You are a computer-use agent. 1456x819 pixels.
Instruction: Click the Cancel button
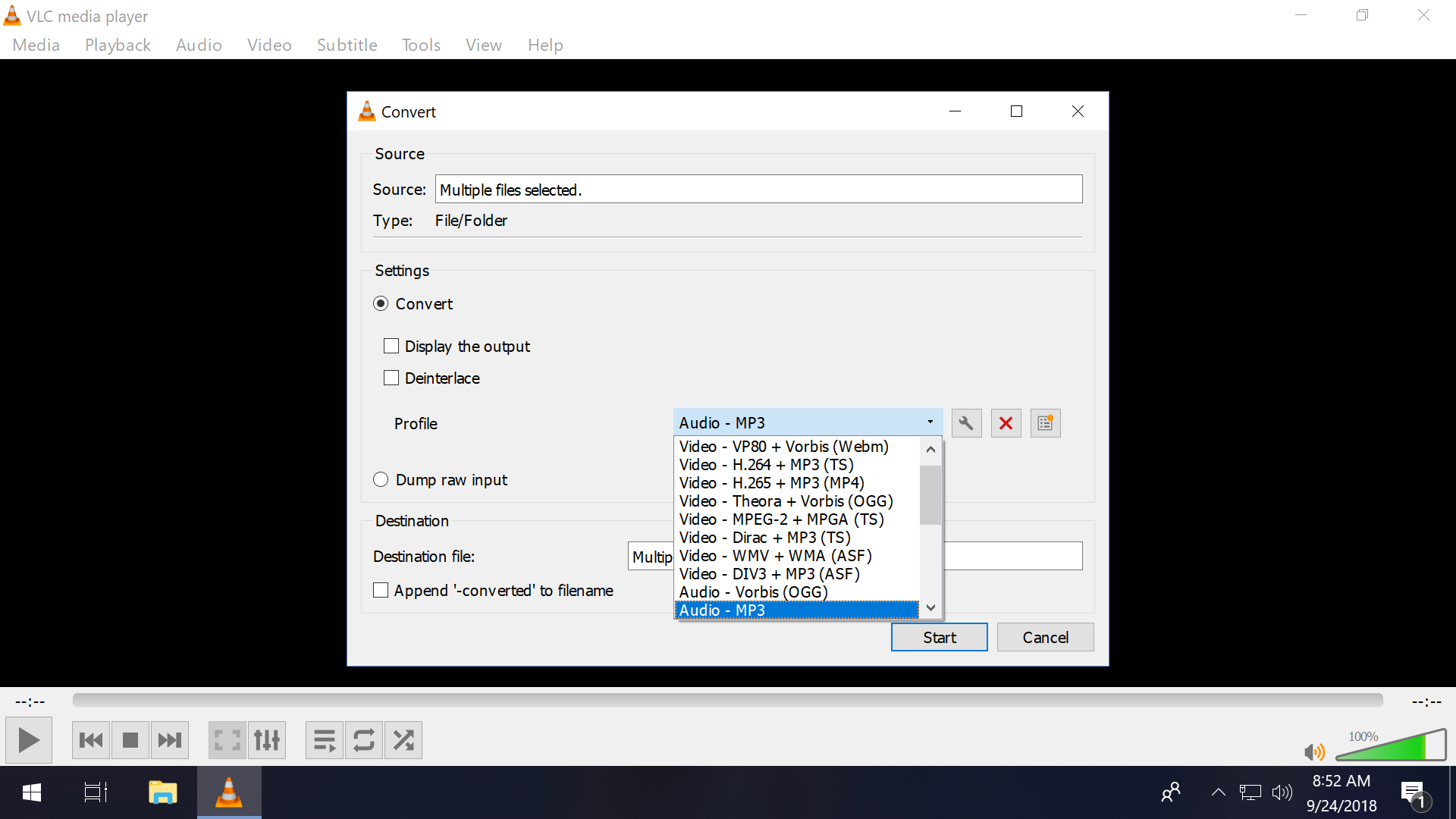1045,637
